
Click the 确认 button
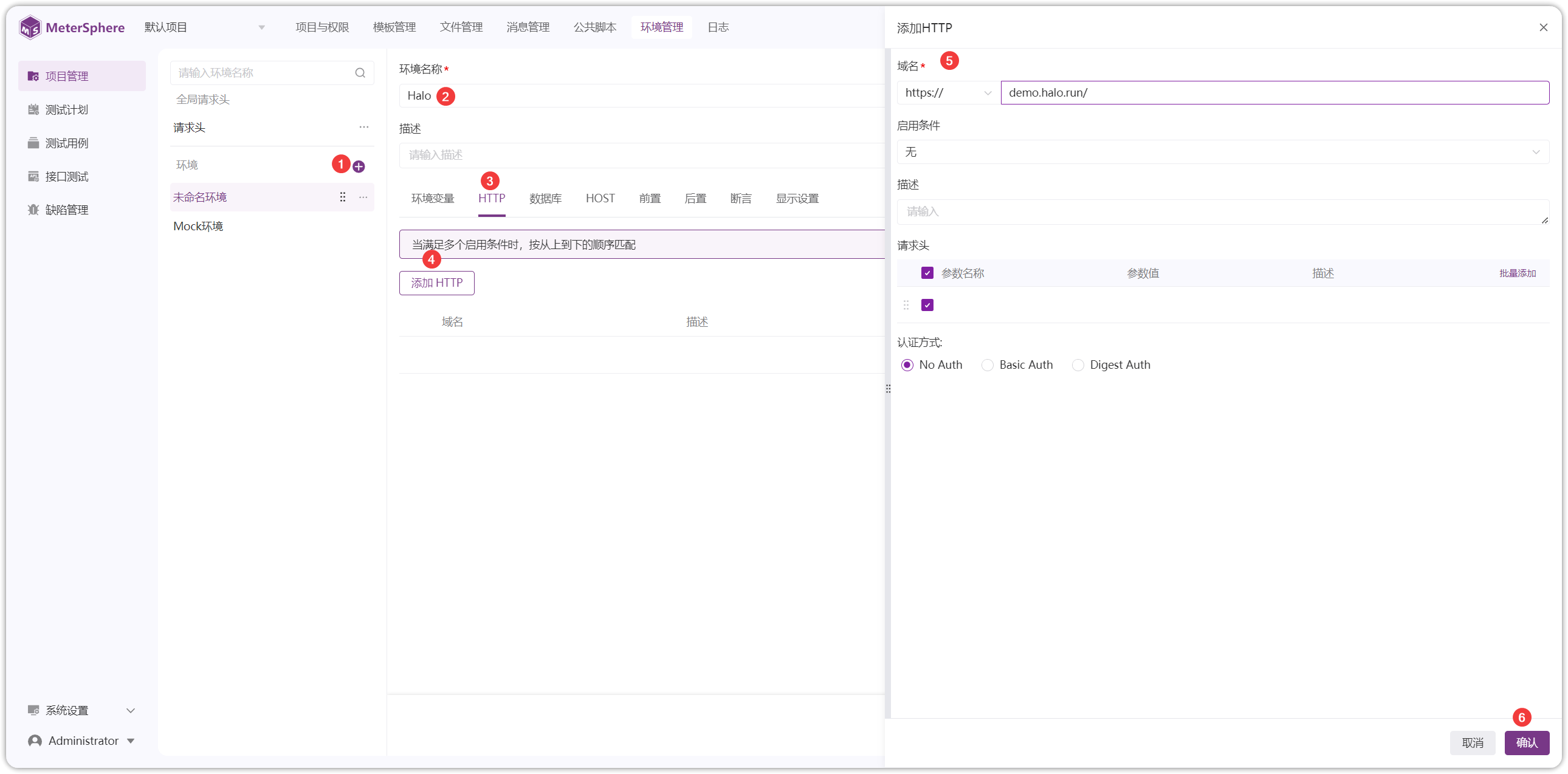click(1527, 743)
